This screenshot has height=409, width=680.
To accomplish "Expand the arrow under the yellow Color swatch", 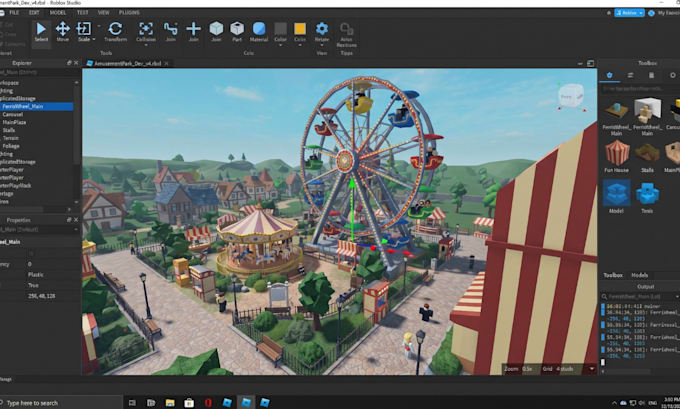I will [300, 45].
